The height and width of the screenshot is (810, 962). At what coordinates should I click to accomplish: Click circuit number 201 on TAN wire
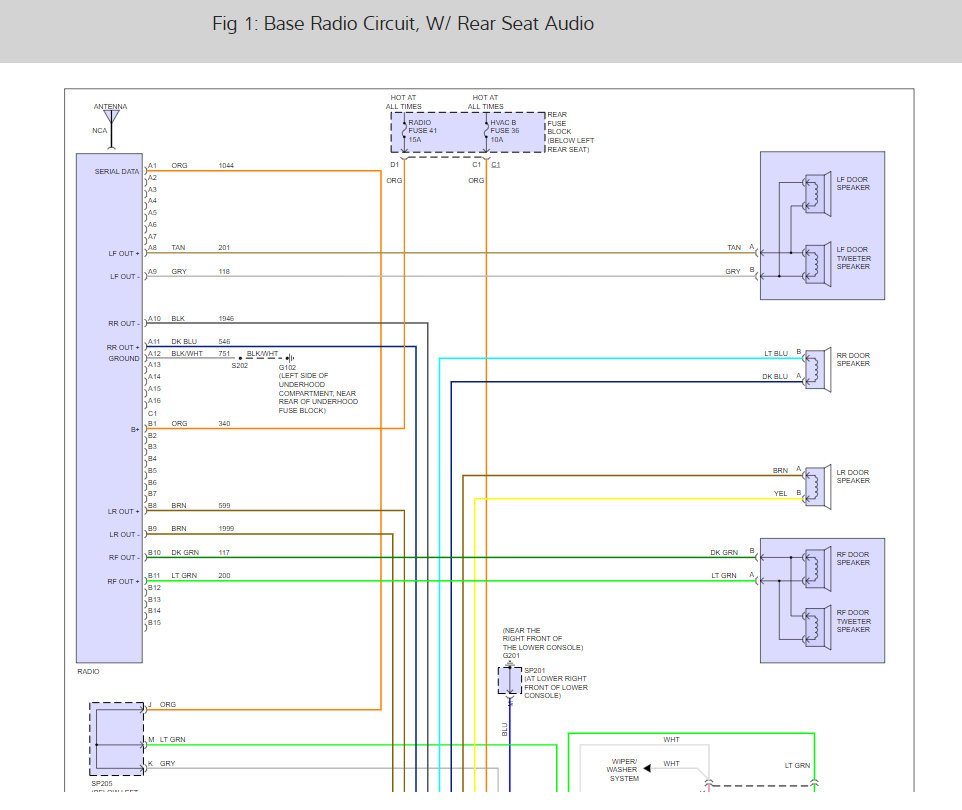click(224, 248)
